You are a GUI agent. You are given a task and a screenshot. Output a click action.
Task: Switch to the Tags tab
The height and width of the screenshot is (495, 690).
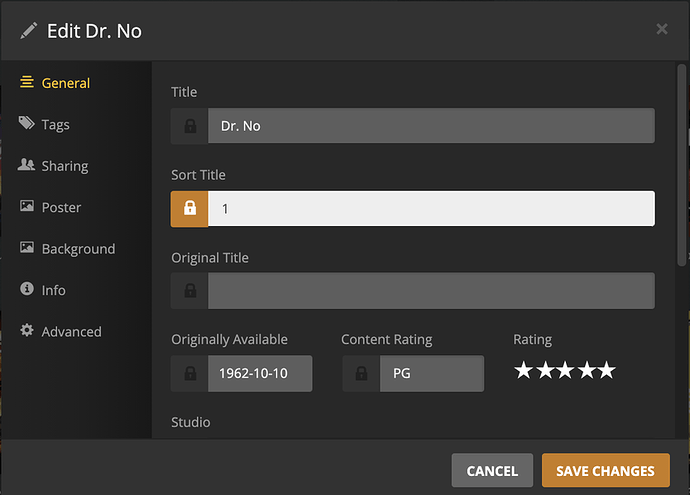coord(55,125)
